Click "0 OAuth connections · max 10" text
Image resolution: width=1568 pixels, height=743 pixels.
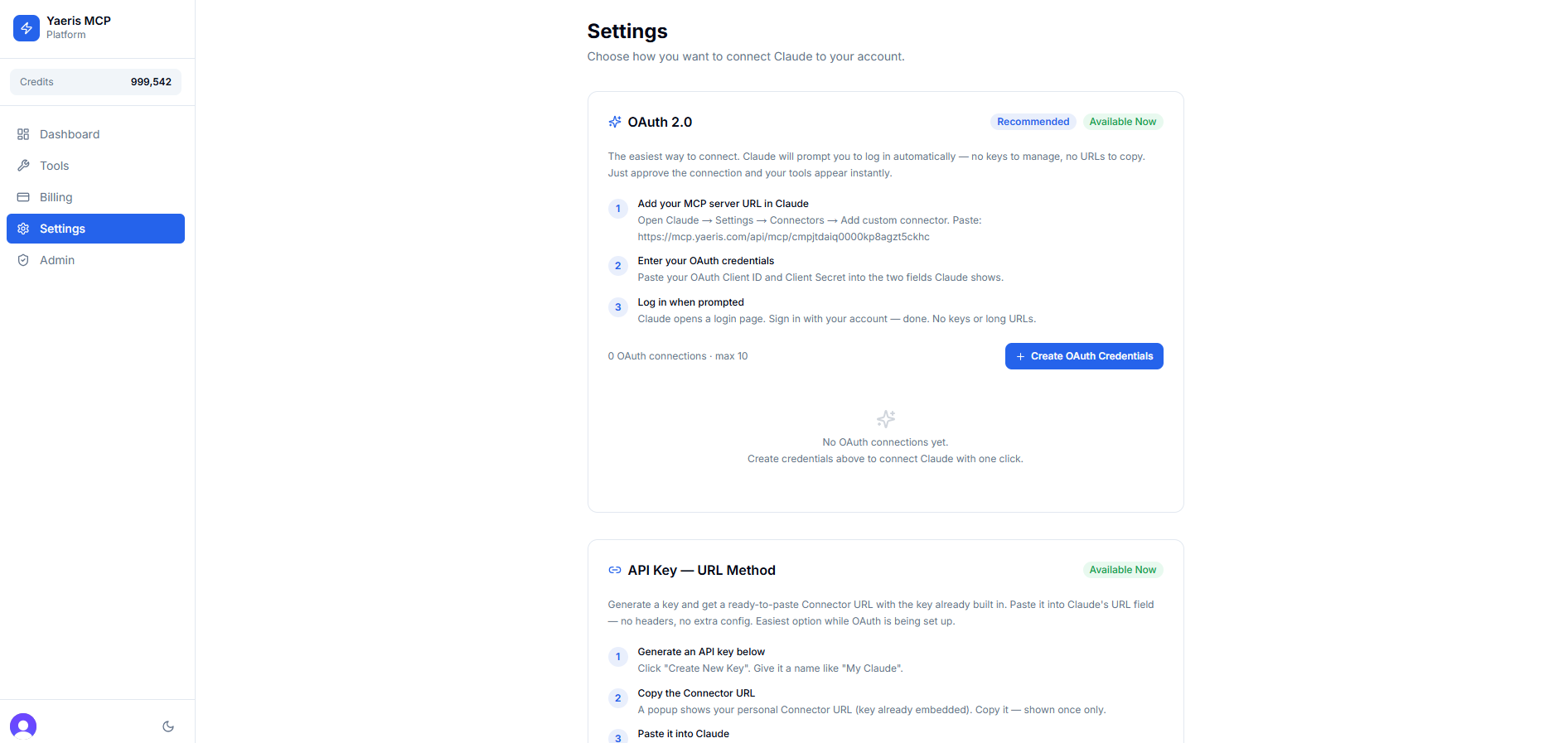(x=678, y=356)
